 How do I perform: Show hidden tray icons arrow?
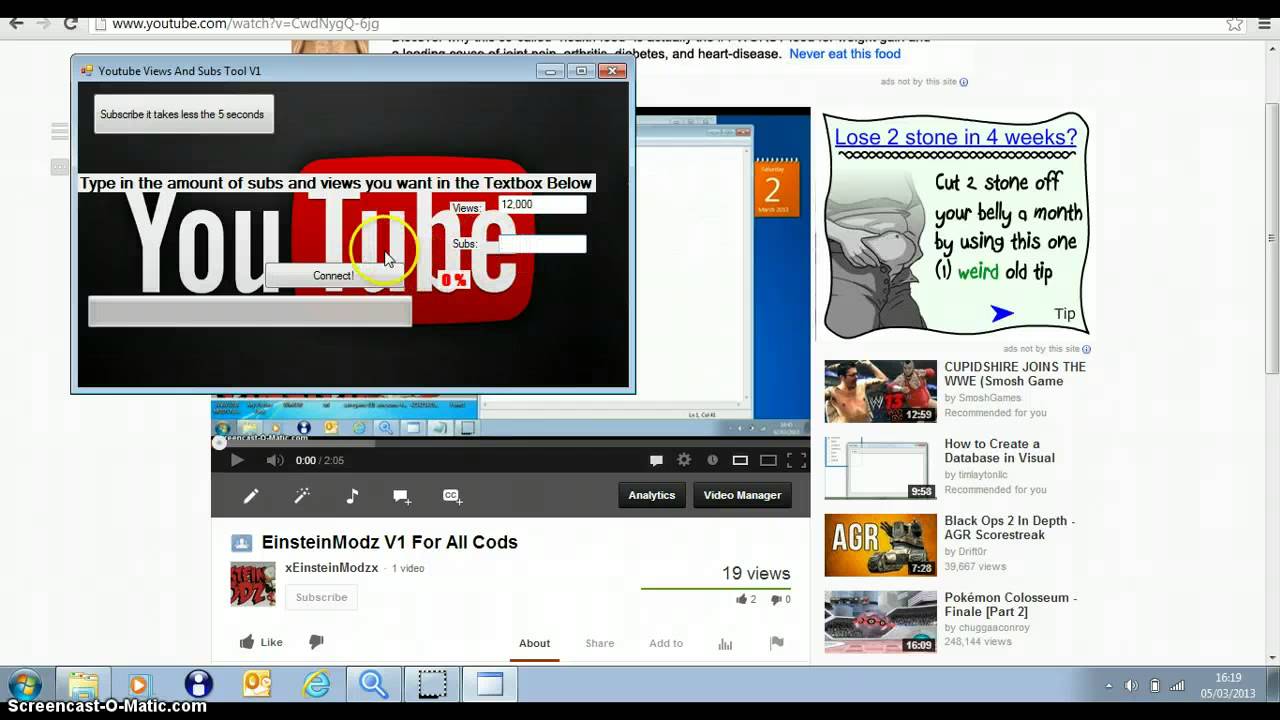(1108, 686)
